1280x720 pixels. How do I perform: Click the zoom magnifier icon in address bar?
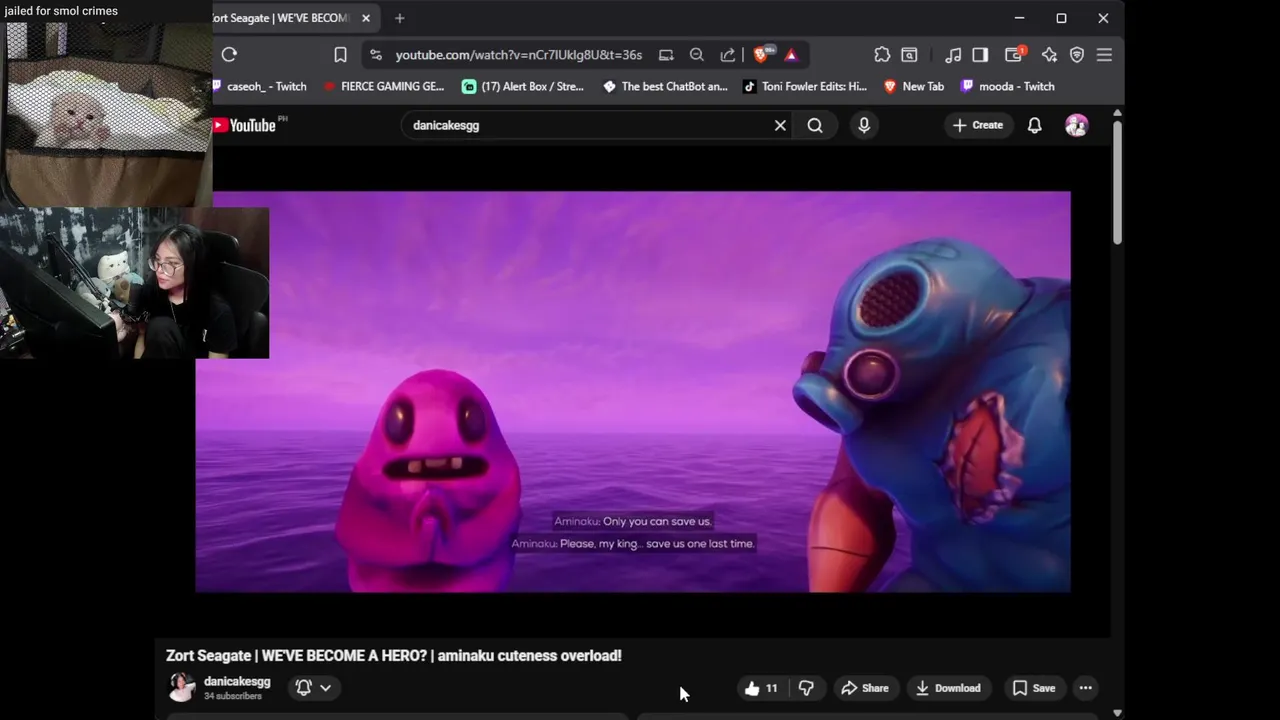pos(697,55)
